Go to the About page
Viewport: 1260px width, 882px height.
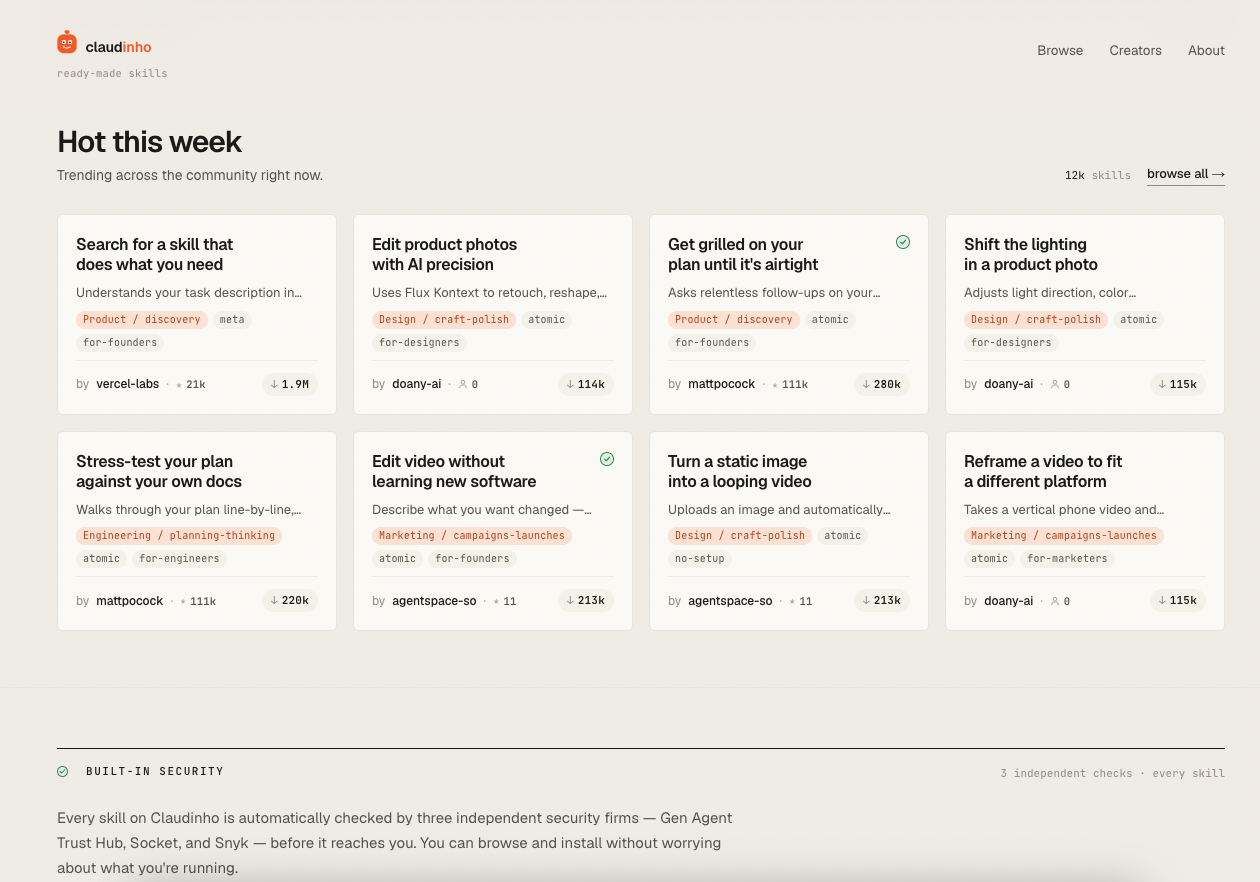click(1206, 50)
